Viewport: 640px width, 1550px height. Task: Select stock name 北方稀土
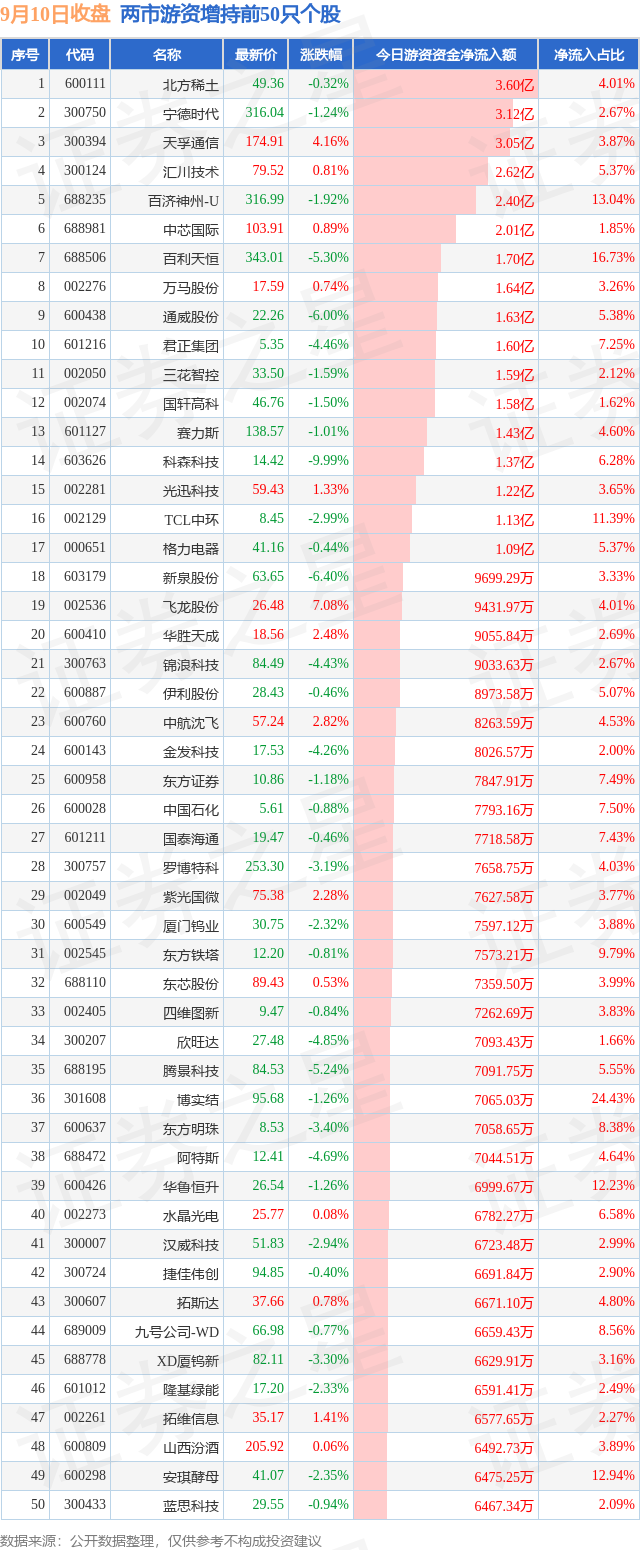[191, 84]
